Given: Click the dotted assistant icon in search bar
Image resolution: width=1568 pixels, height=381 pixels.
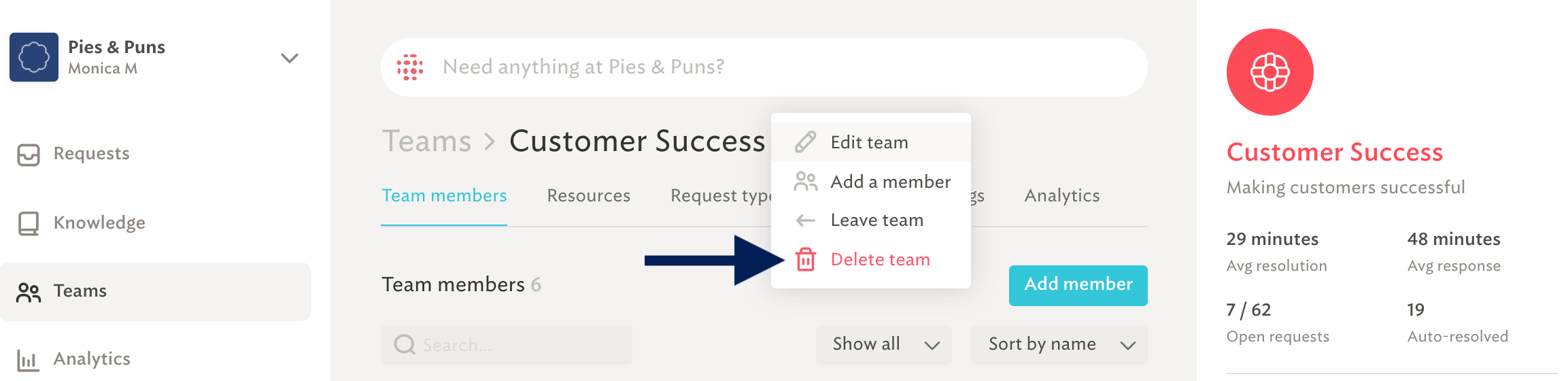Looking at the screenshot, I should [410, 67].
